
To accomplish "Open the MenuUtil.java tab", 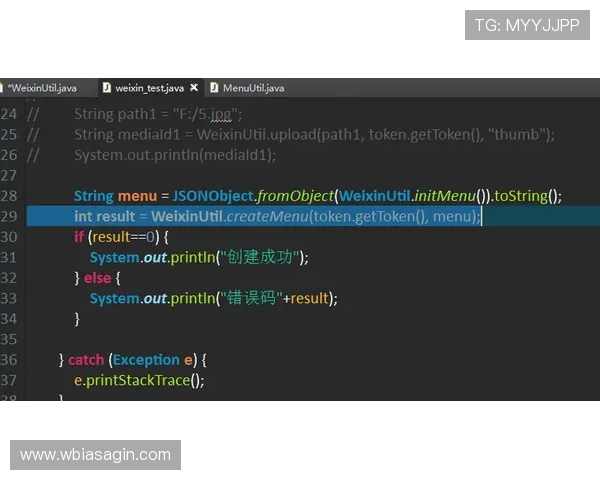I will click(253, 88).
